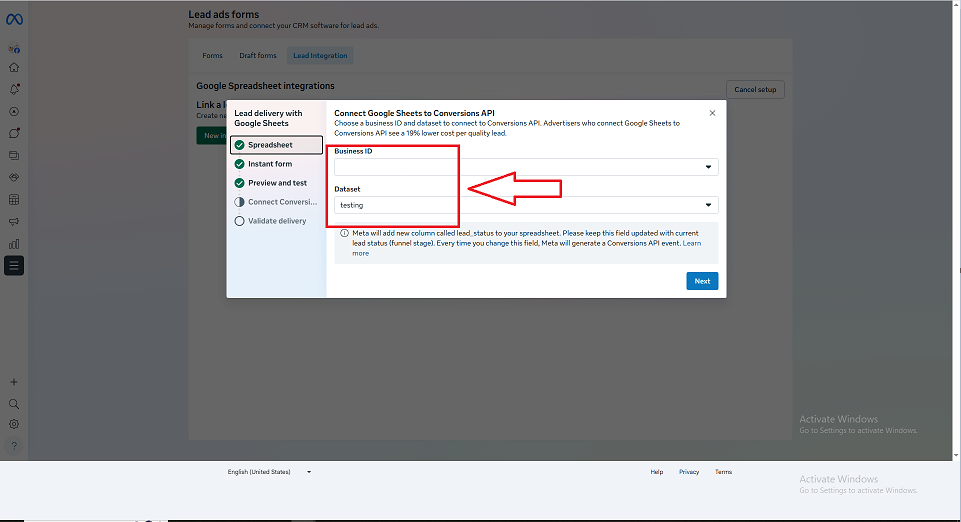Screen dimensions: 961x522
Task: Open the bar chart insights icon
Action: [14, 243]
